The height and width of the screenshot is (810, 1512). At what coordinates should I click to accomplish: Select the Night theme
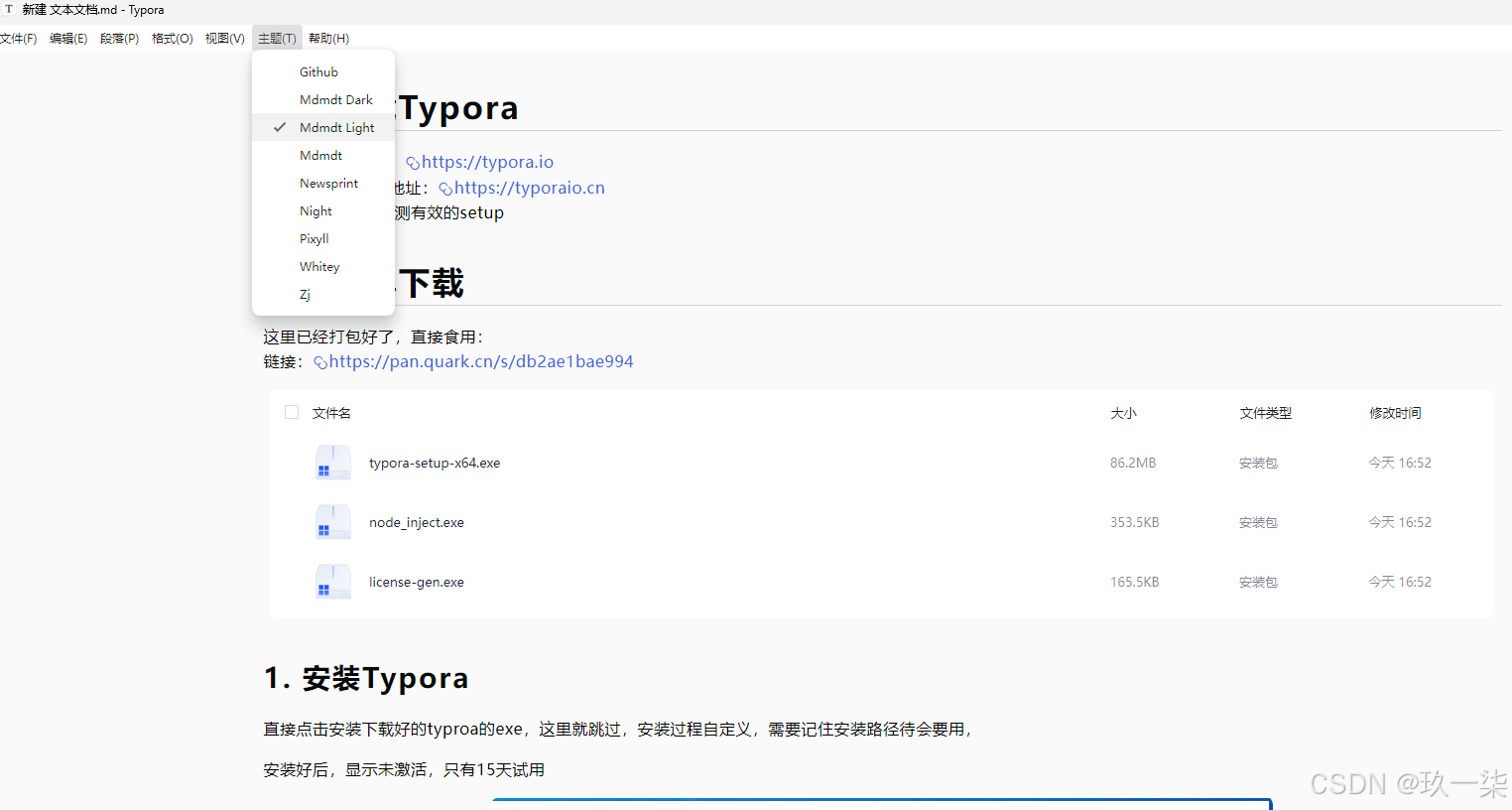tap(323, 211)
